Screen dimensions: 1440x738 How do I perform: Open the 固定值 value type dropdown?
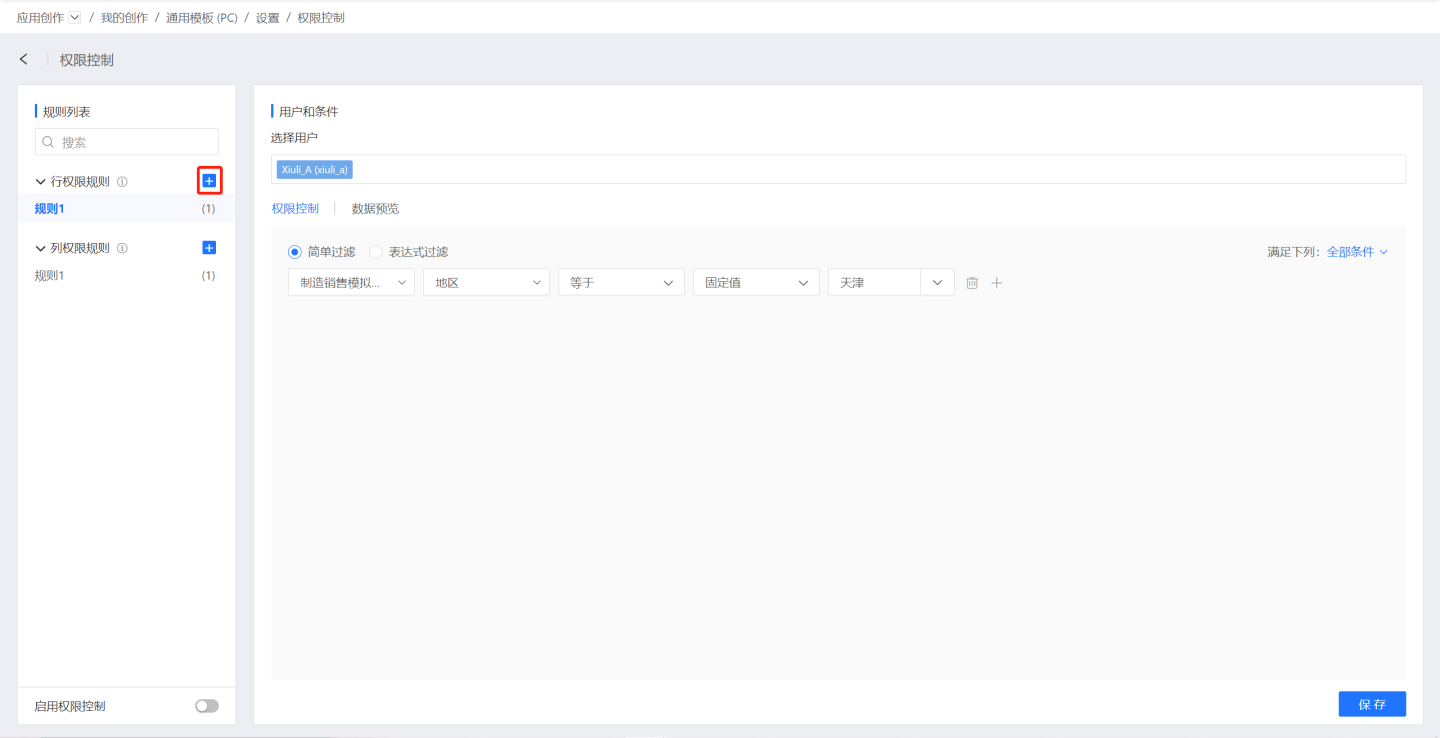(756, 283)
